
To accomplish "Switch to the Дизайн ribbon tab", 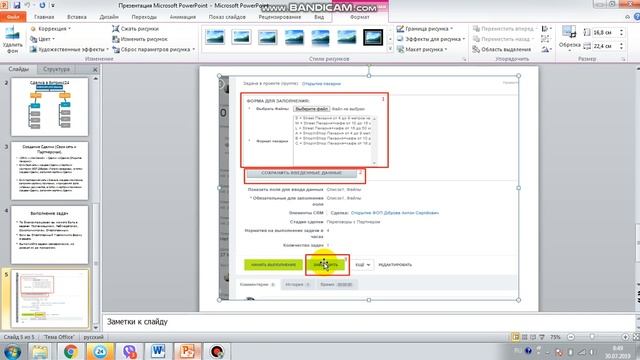I will (x=109, y=17).
